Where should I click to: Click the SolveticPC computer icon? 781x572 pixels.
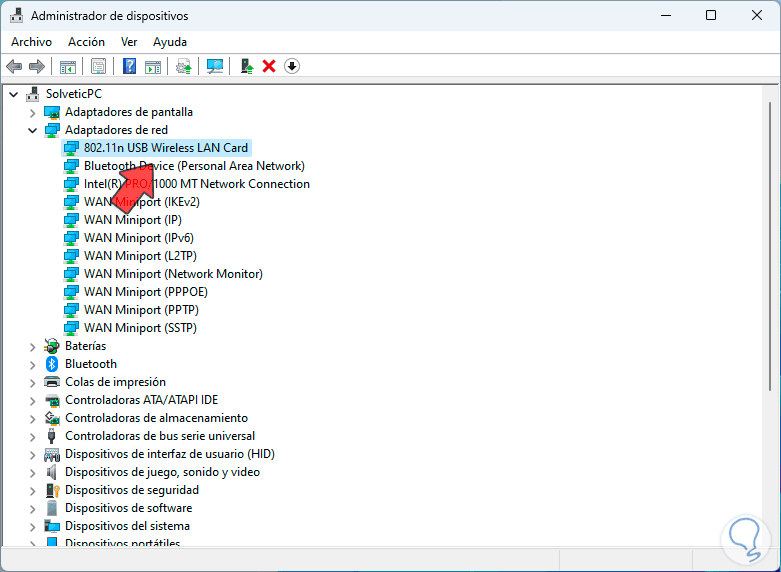(33, 94)
